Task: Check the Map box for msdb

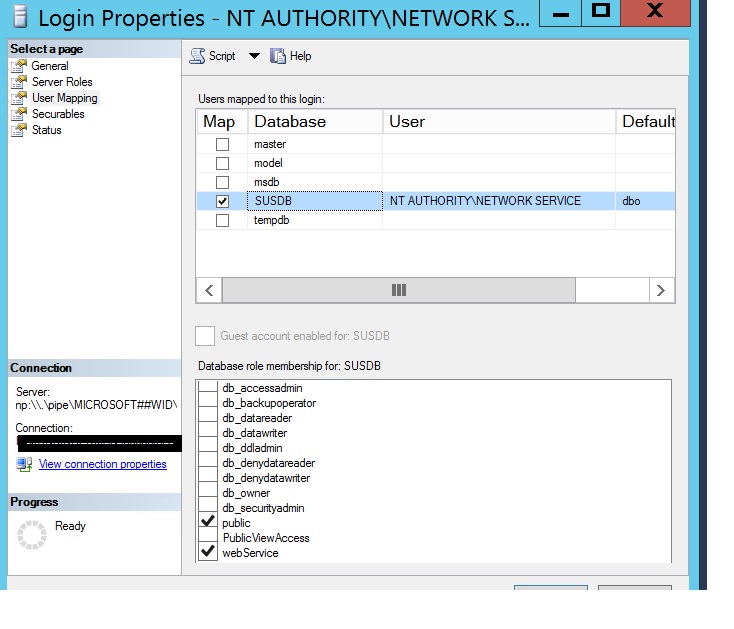Action: coord(222,182)
